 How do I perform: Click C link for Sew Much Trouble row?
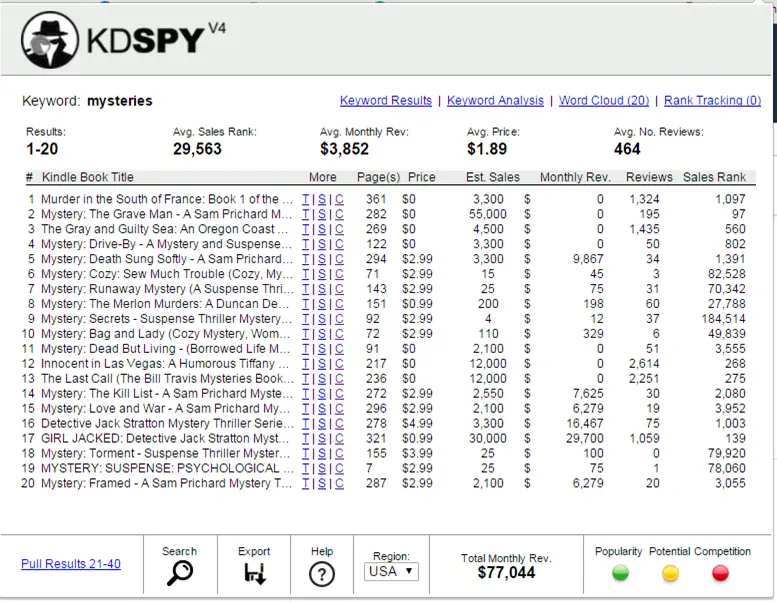coord(339,274)
